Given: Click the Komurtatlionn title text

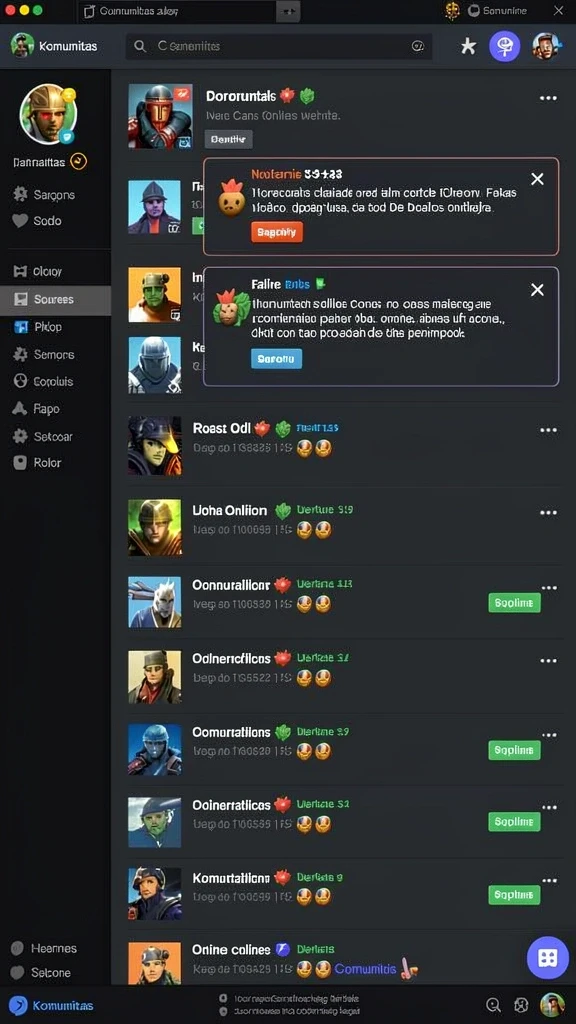Looking at the screenshot, I should (x=231, y=878).
